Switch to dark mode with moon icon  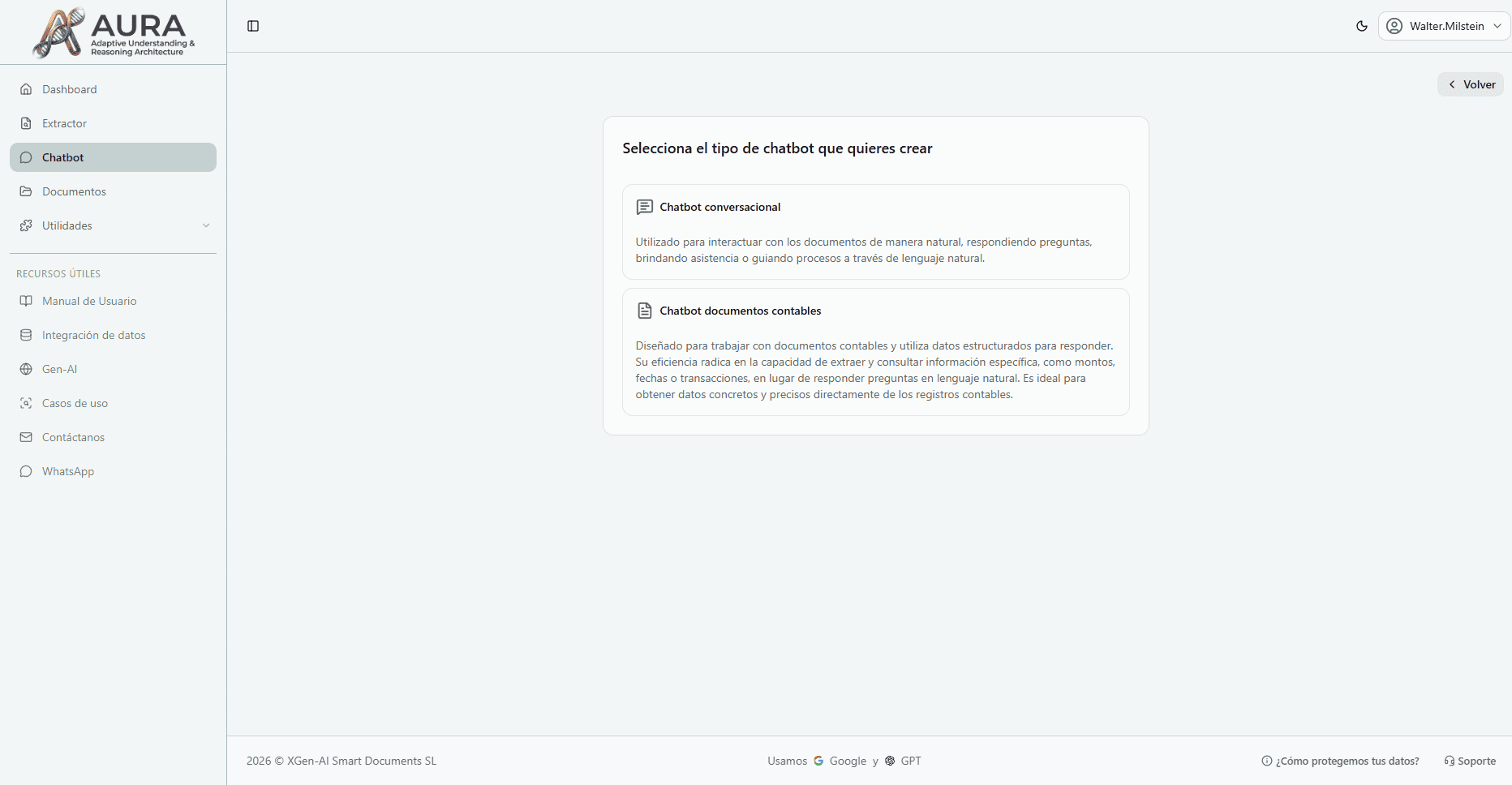(1362, 26)
